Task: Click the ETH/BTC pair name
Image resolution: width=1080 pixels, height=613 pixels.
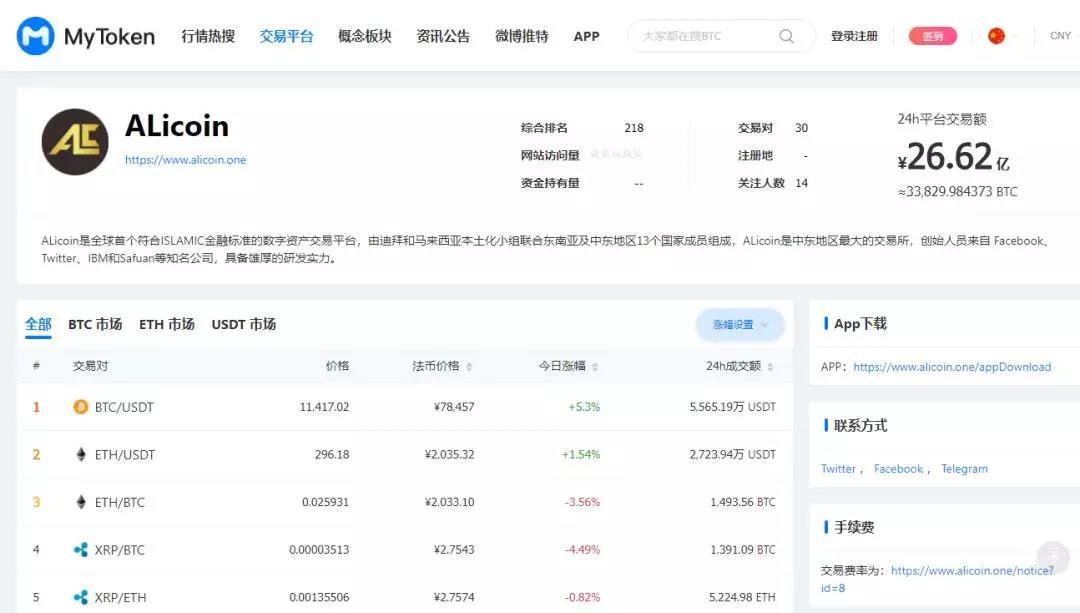Action: point(120,502)
